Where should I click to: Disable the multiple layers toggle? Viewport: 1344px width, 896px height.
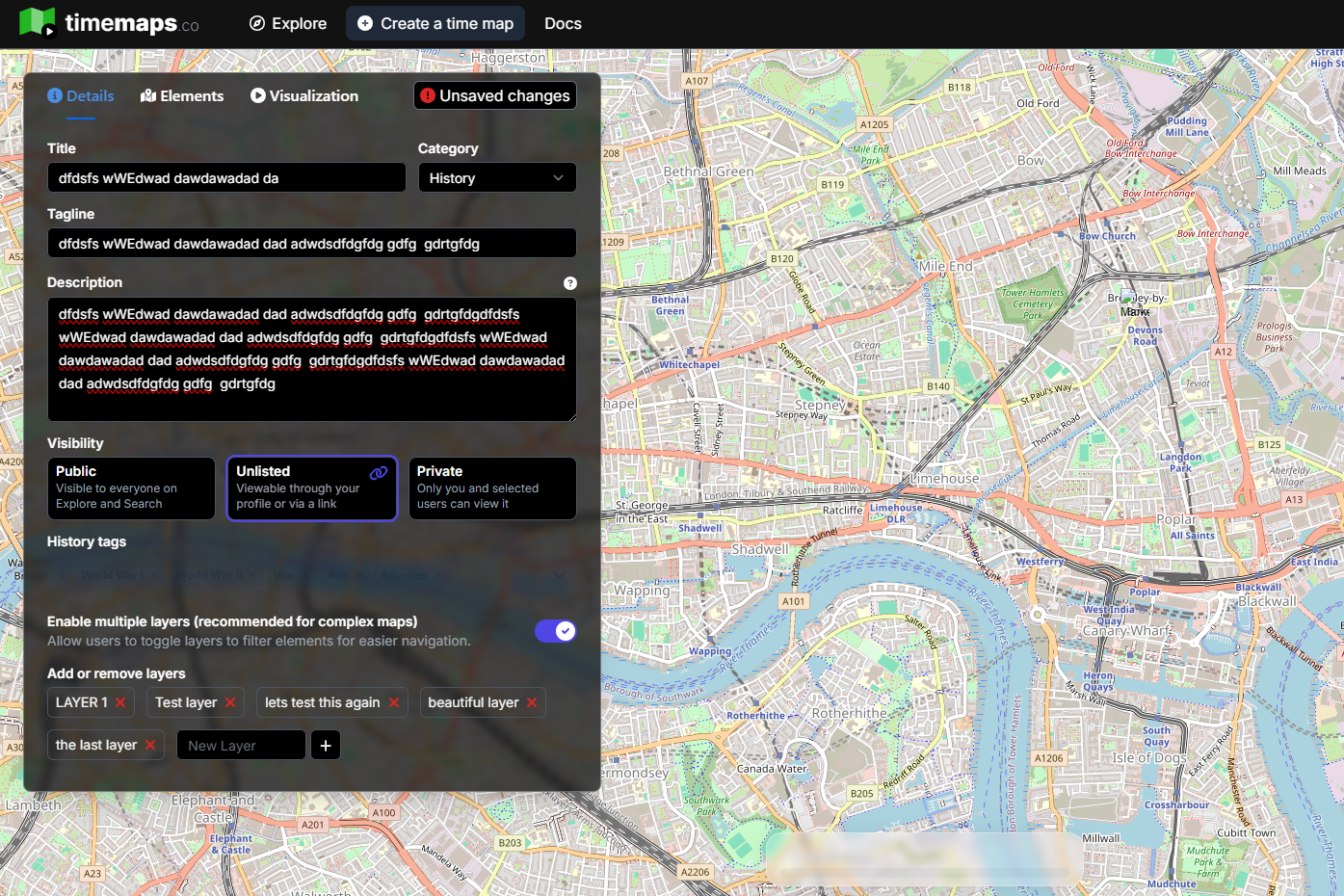coord(556,631)
